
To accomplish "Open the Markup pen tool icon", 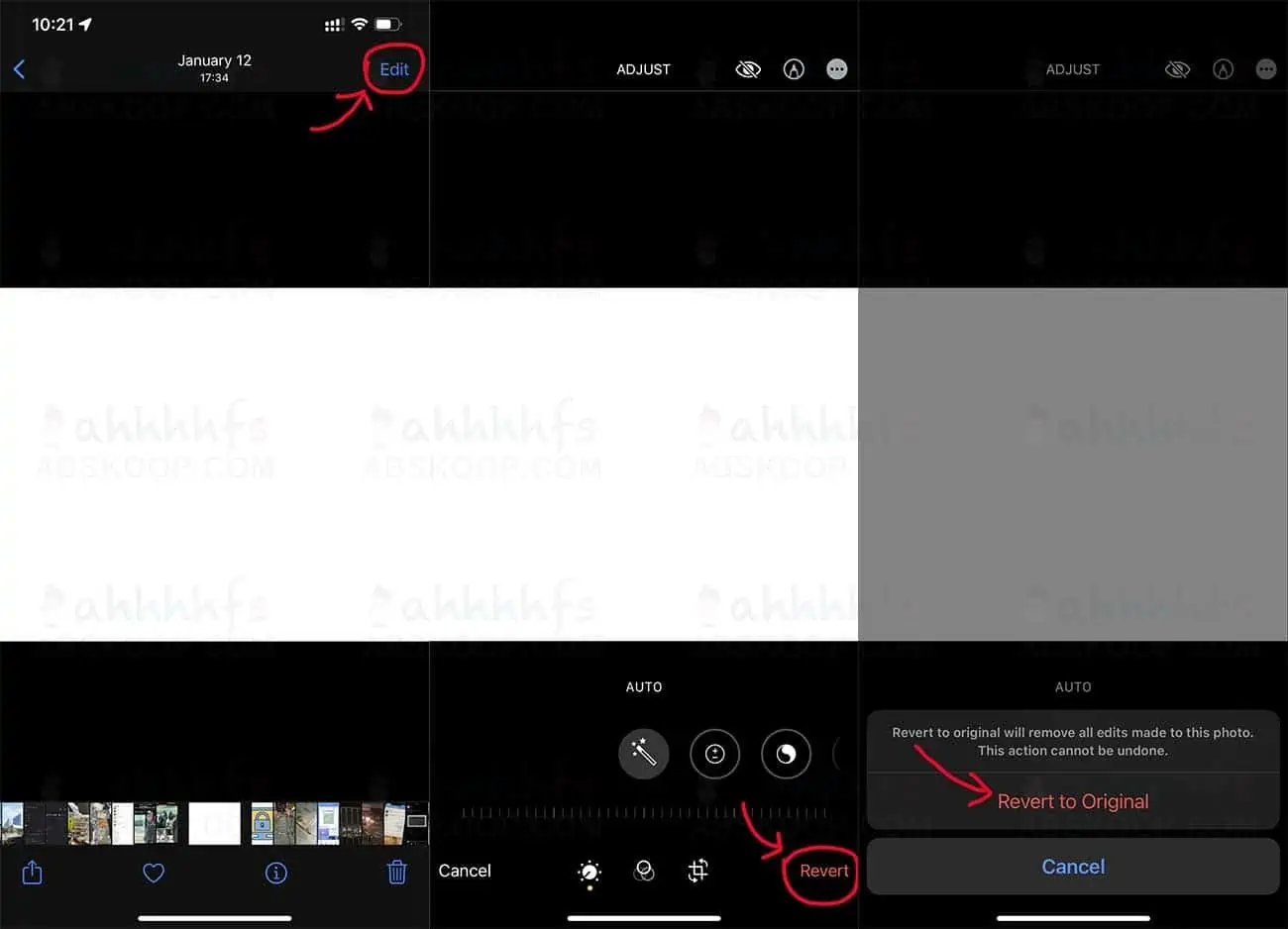I will pos(794,69).
